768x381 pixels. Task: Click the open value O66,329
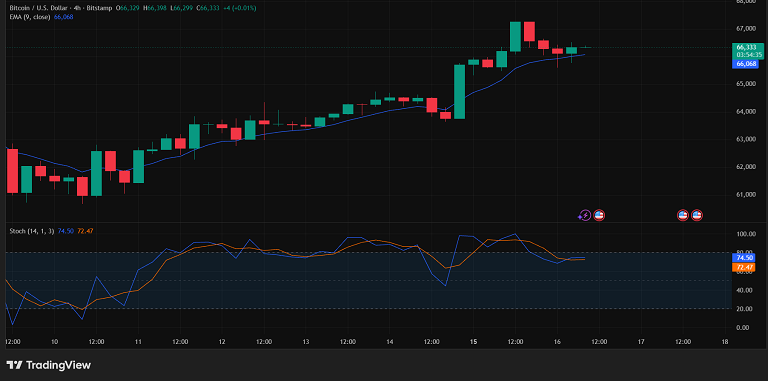point(127,8)
